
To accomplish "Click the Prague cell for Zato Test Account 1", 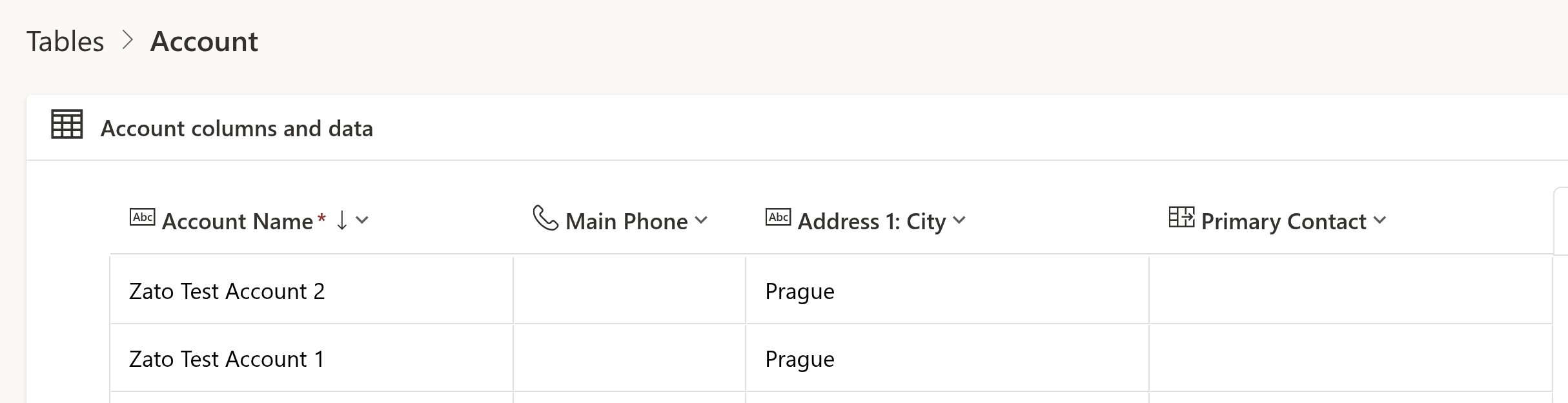I will [x=799, y=360].
